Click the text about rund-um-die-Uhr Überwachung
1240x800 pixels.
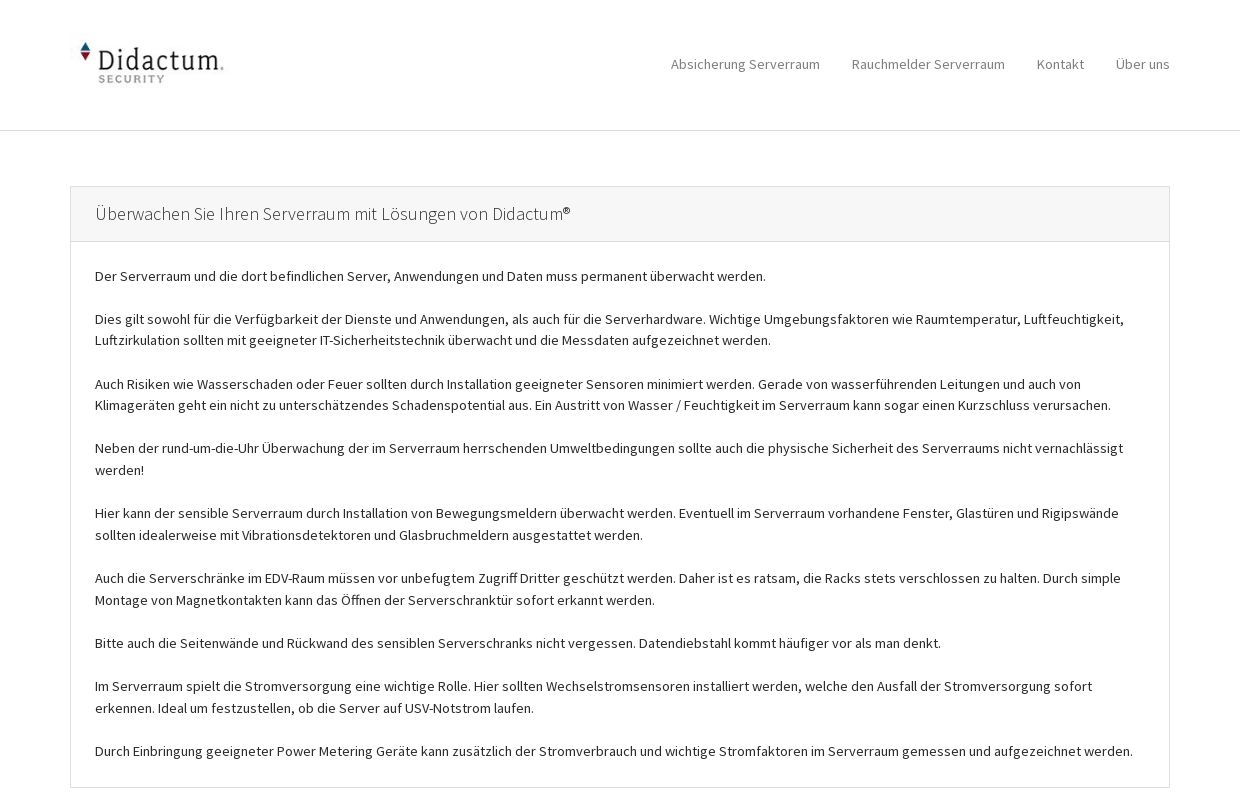[609, 459]
